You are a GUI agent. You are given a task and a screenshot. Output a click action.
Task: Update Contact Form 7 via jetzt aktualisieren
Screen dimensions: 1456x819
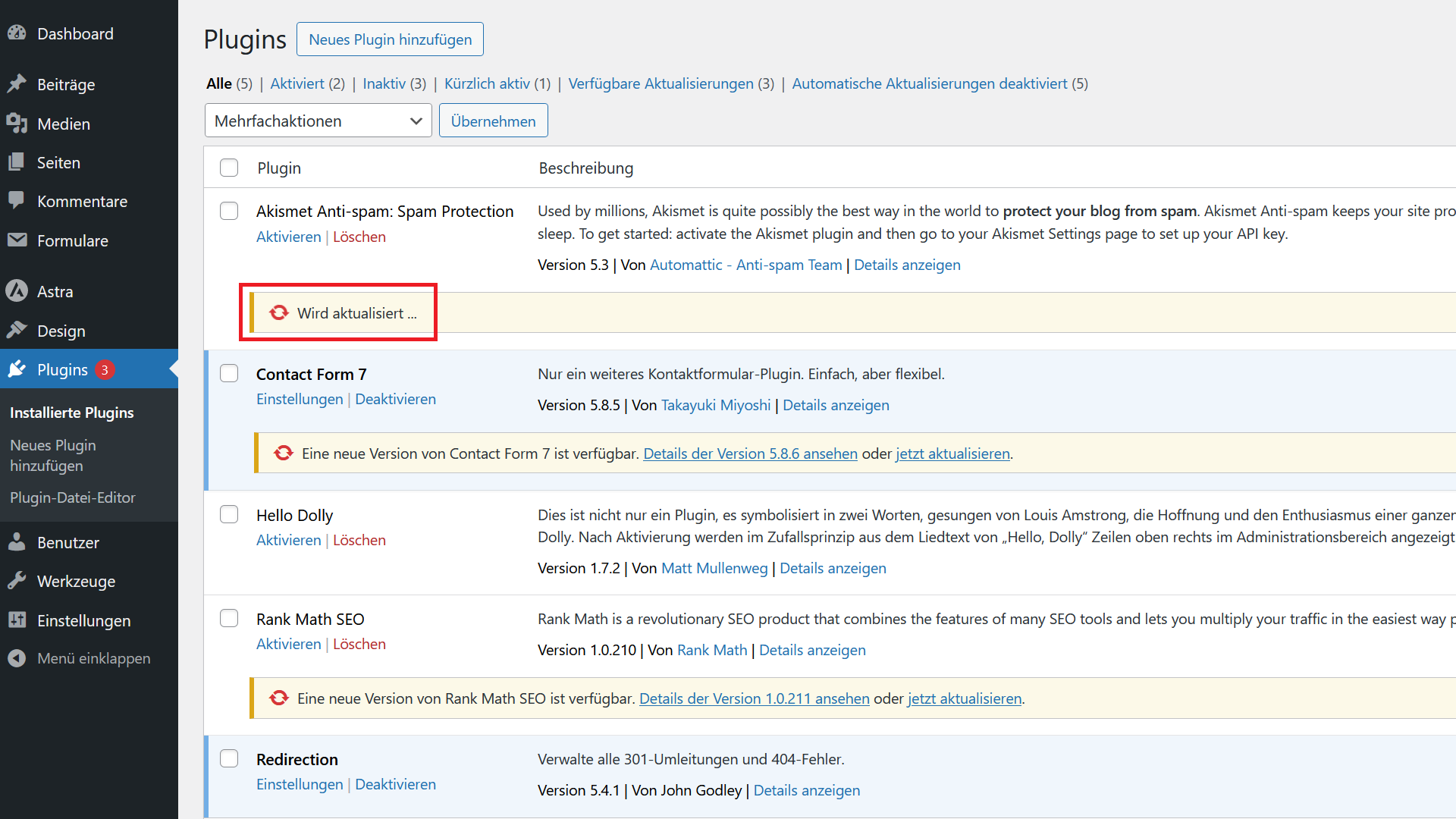[952, 453]
